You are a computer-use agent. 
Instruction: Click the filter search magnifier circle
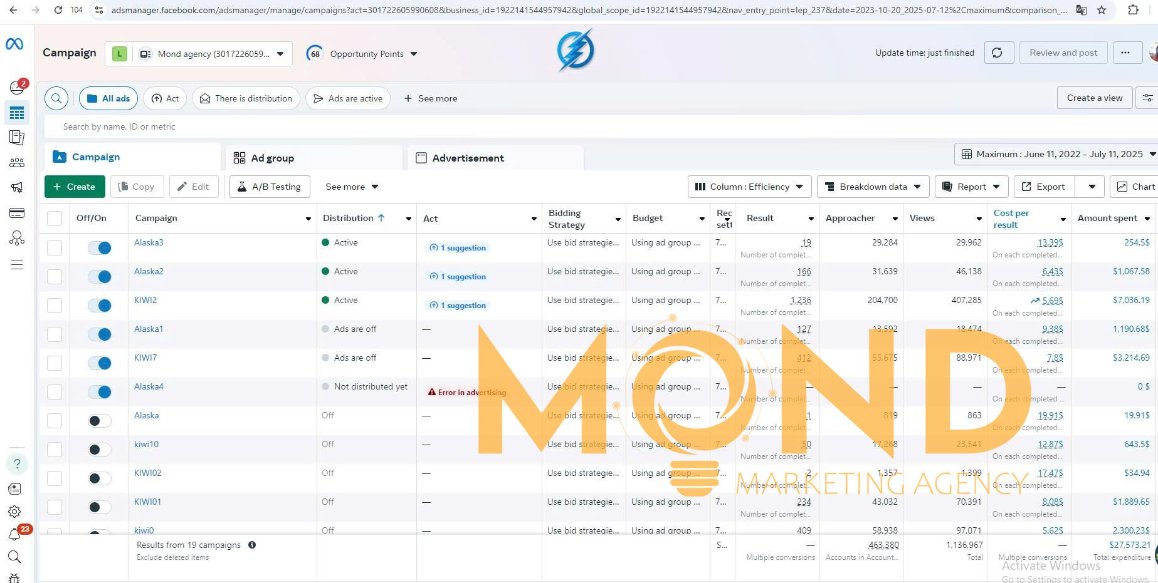coord(56,98)
